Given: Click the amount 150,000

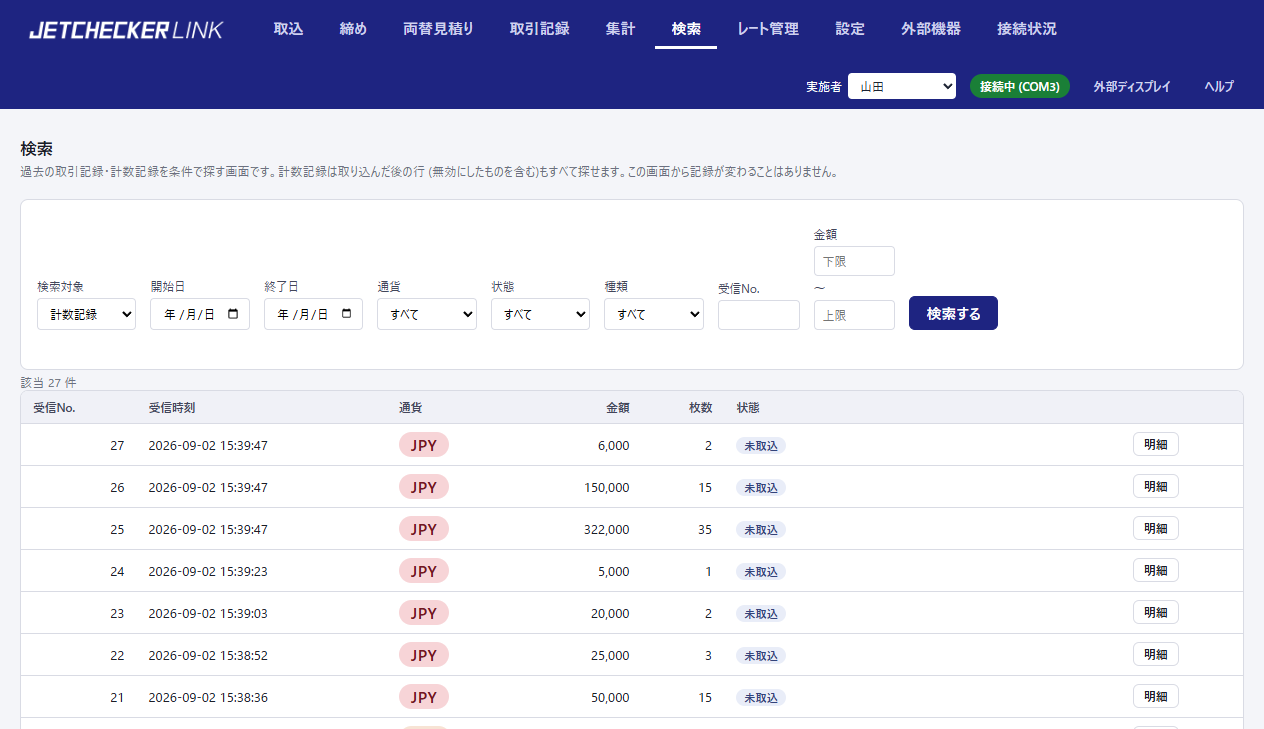Looking at the screenshot, I should (x=607, y=487).
